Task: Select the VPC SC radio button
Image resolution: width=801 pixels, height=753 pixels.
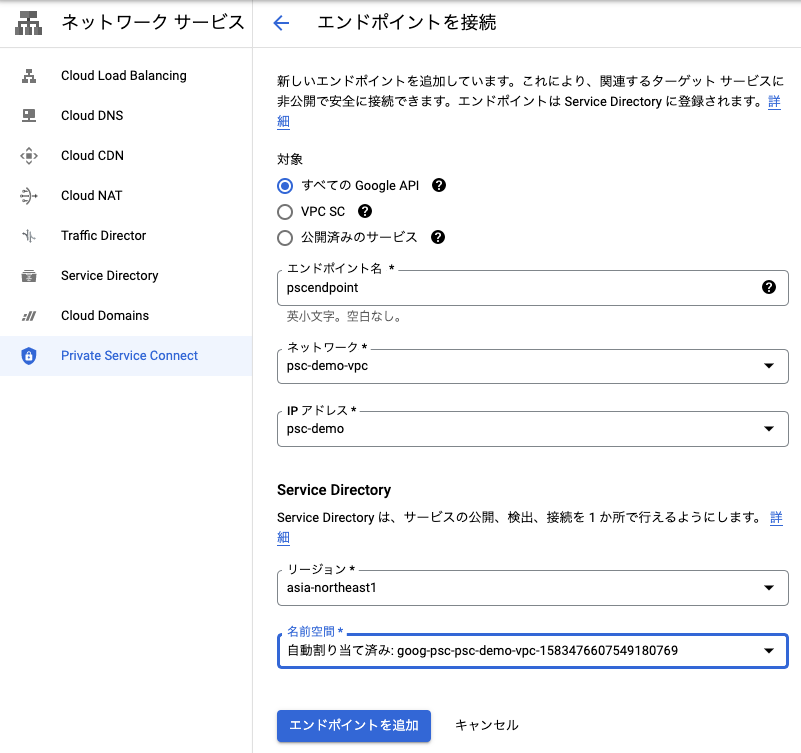Action: click(x=286, y=211)
